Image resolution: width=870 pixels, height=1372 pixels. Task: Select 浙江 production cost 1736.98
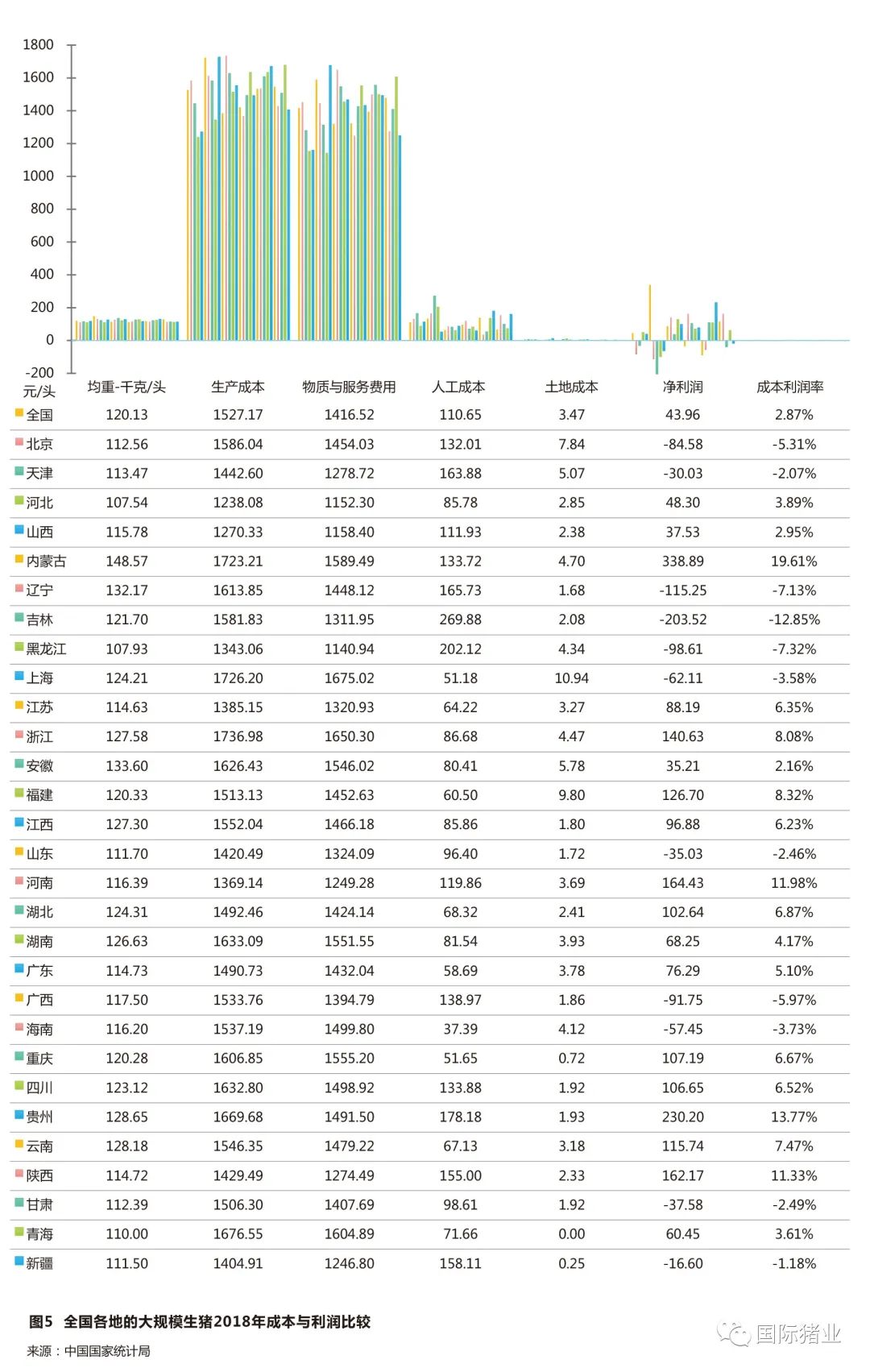click(238, 736)
